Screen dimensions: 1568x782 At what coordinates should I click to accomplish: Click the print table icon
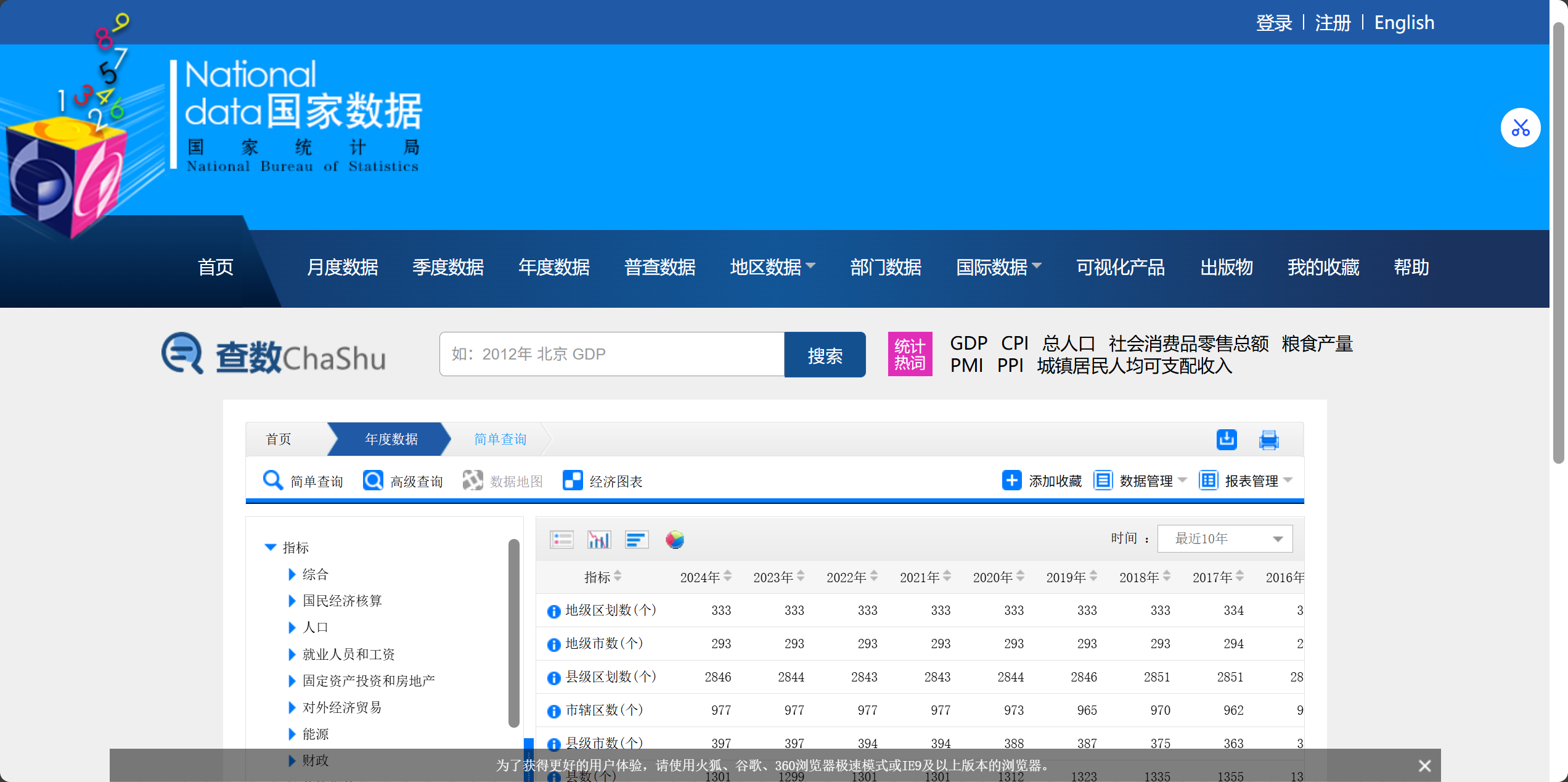[1269, 440]
